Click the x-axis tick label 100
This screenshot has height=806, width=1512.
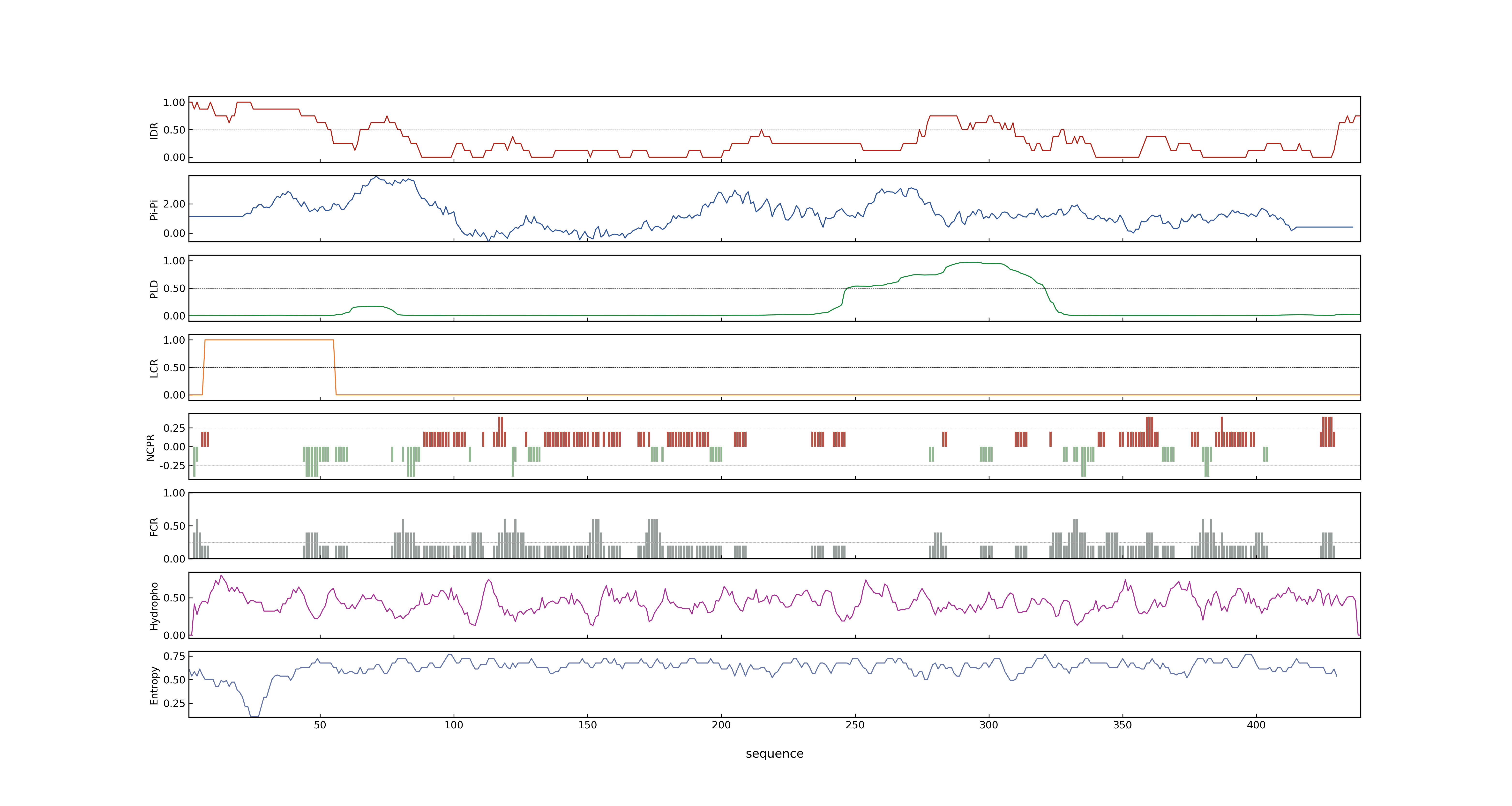(x=454, y=725)
